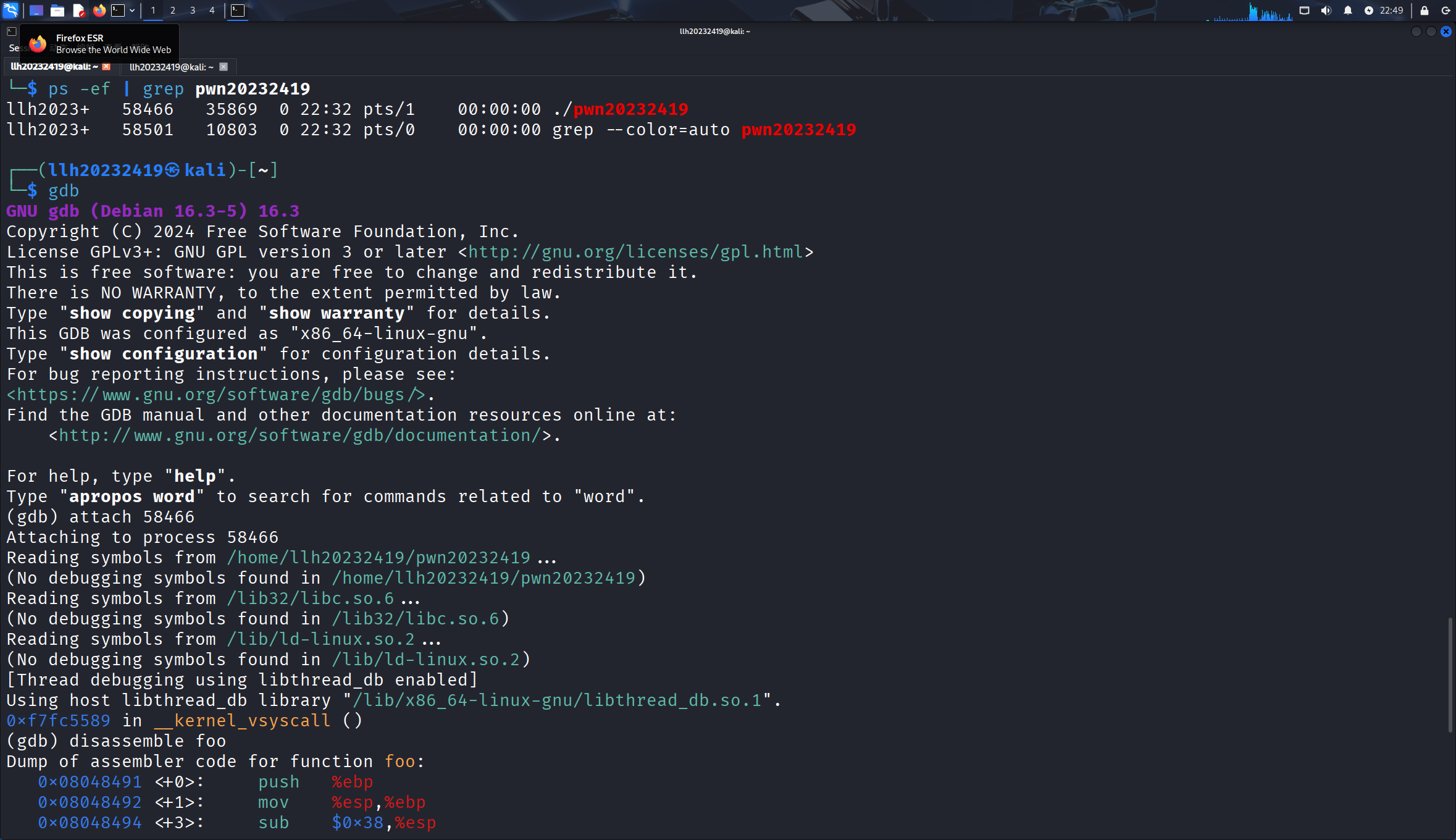Open the file manager launcher
Screen dimensions: 1456x840
pos(57,10)
